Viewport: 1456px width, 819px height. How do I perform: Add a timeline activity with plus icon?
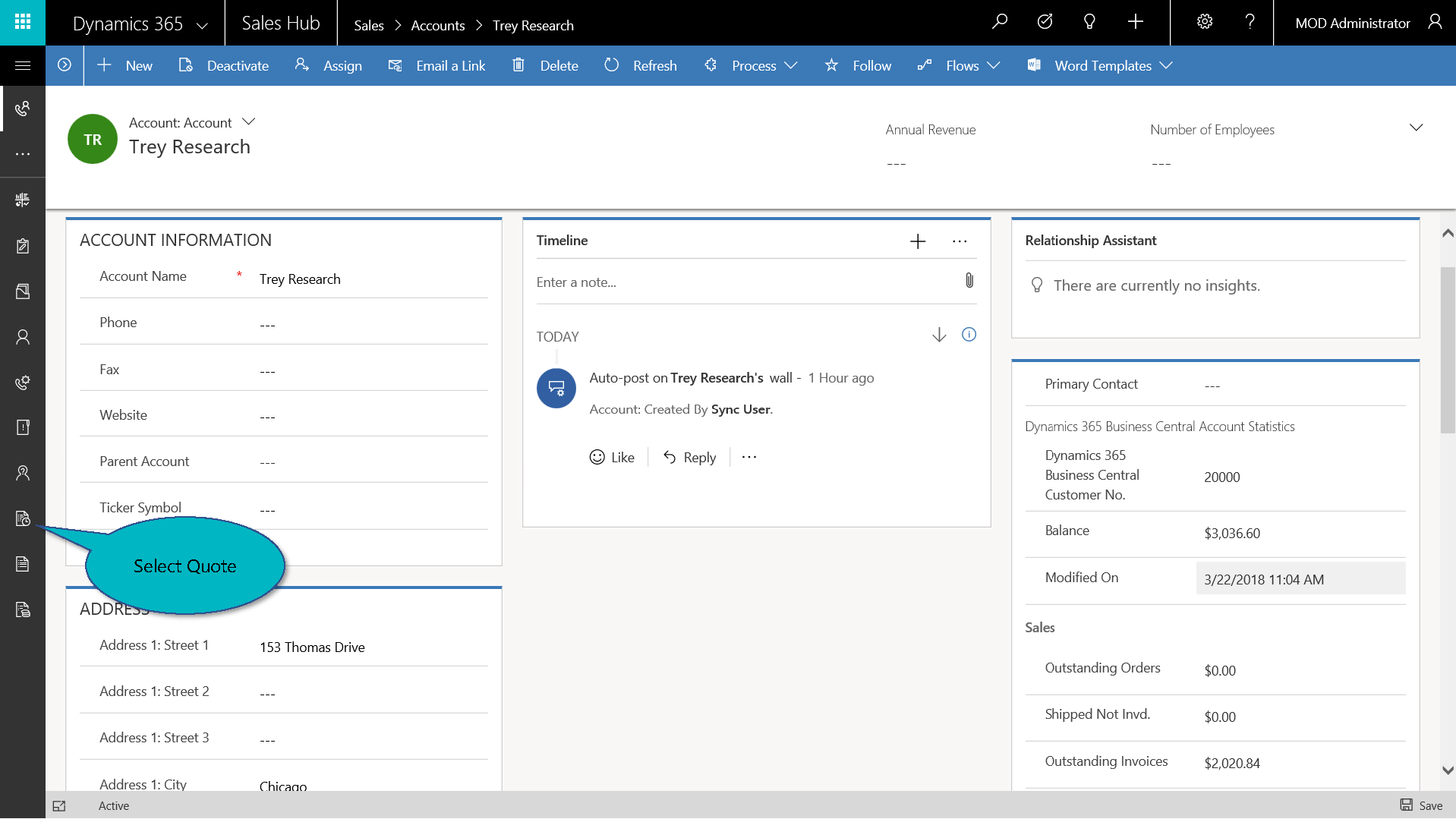(917, 241)
